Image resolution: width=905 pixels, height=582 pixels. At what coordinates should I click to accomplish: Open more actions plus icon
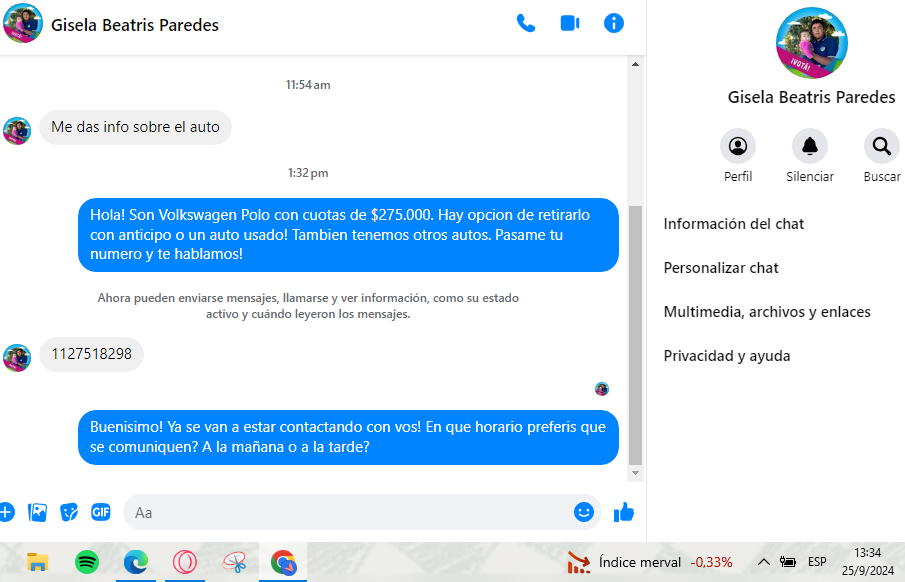pyautogui.click(x=6, y=512)
